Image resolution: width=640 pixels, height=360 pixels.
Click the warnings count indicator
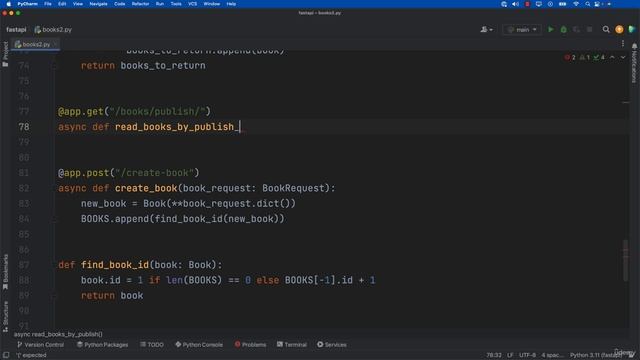pyautogui.click(x=584, y=57)
